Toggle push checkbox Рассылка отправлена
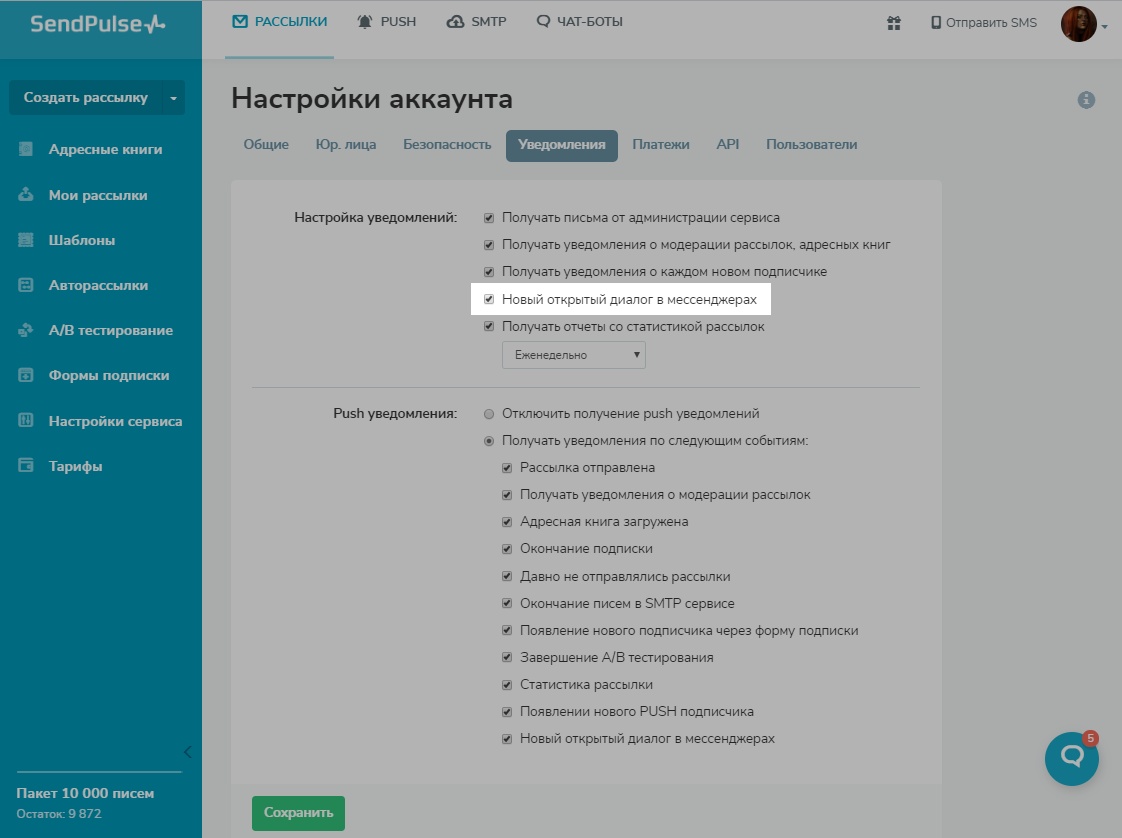Image resolution: width=1122 pixels, height=838 pixels. [x=507, y=468]
